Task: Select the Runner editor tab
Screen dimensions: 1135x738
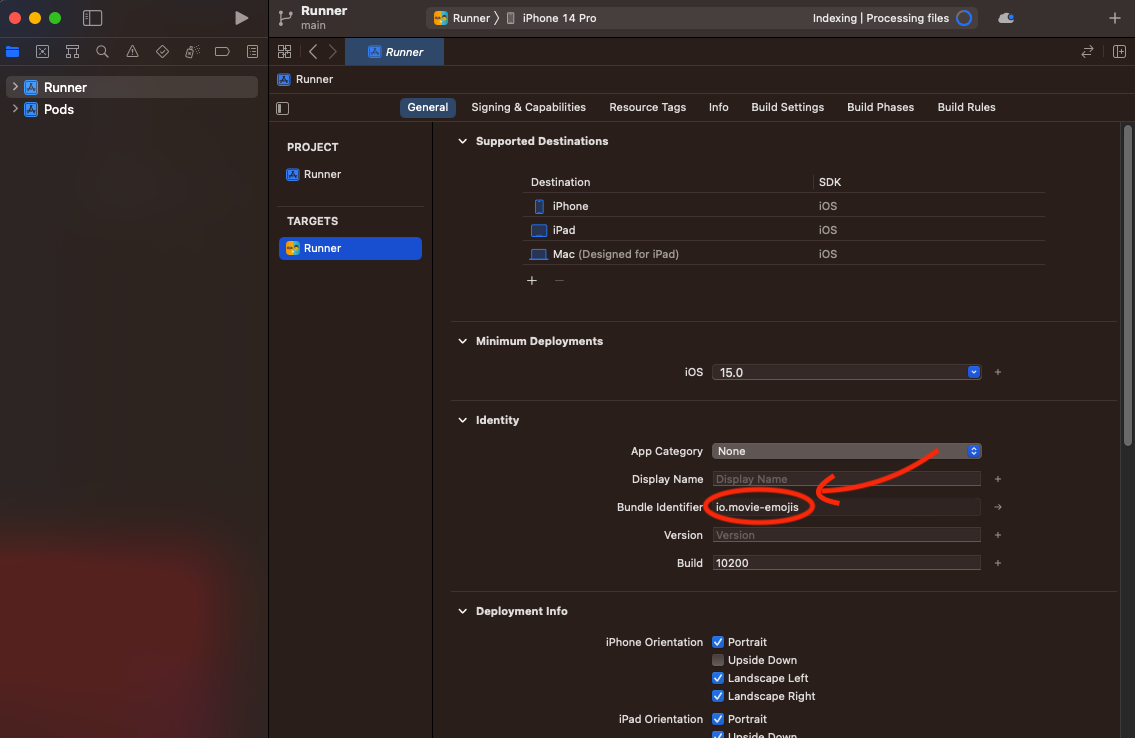Action: [394, 51]
